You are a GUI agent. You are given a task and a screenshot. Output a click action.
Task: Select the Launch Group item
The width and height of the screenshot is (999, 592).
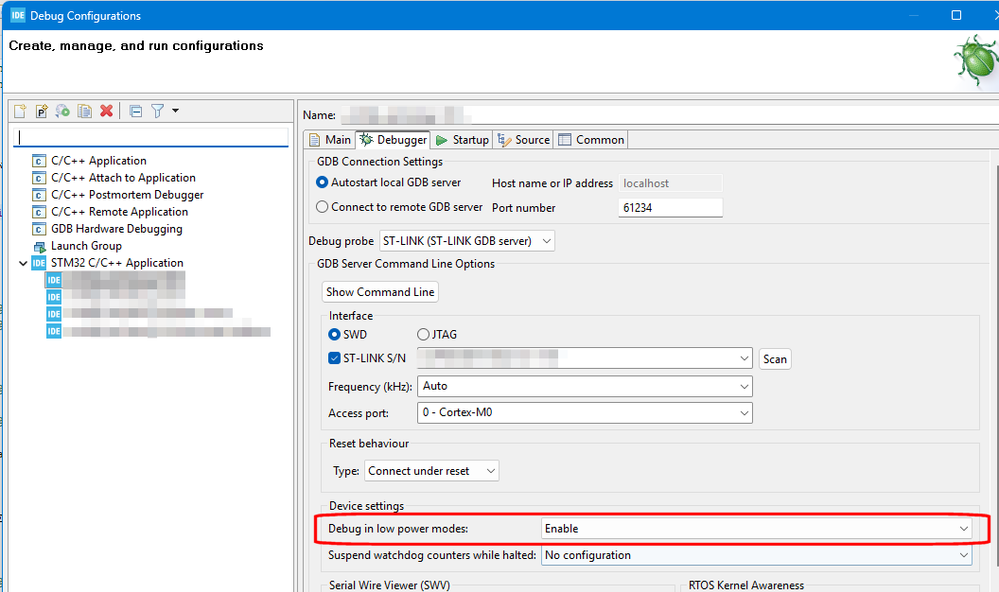coord(86,246)
